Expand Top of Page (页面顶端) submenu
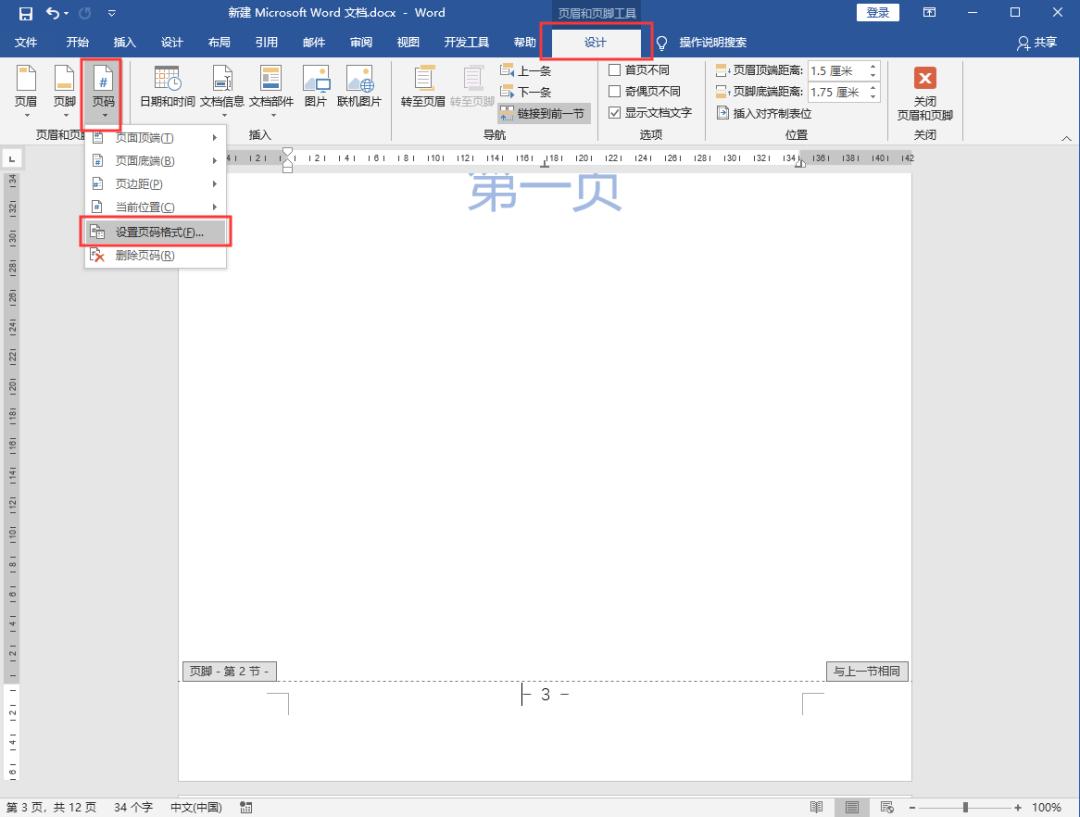The image size is (1080, 817). point(155,138)
